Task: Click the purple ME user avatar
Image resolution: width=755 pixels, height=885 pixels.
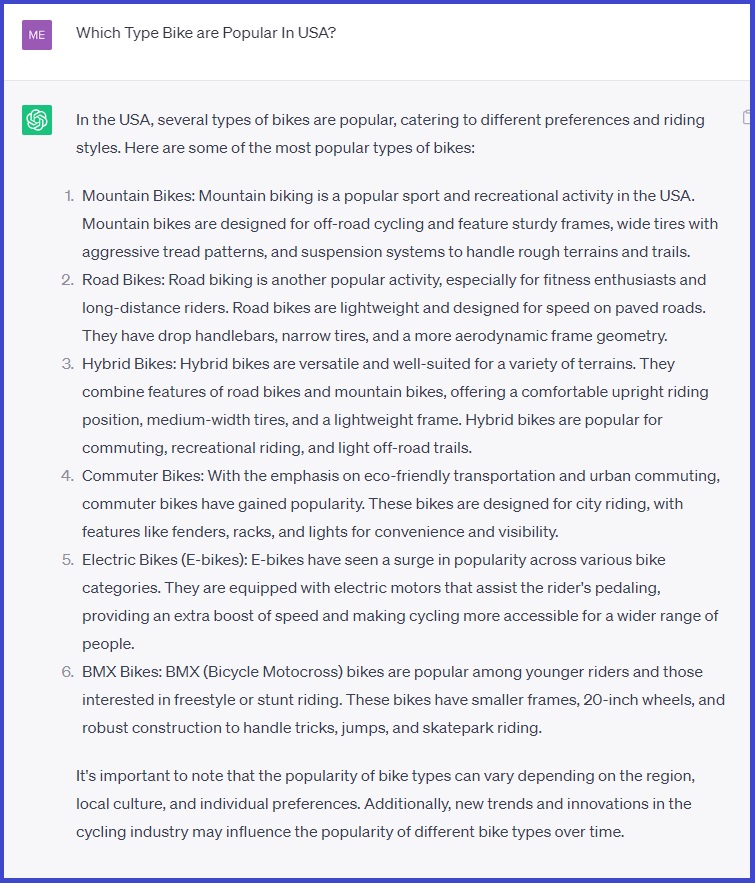Action: pos(37,34)
